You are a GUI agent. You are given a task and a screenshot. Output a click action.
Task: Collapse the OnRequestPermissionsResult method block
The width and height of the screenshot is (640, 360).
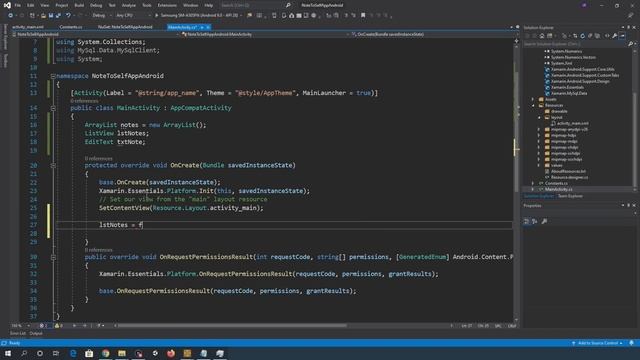click(53, 258)
